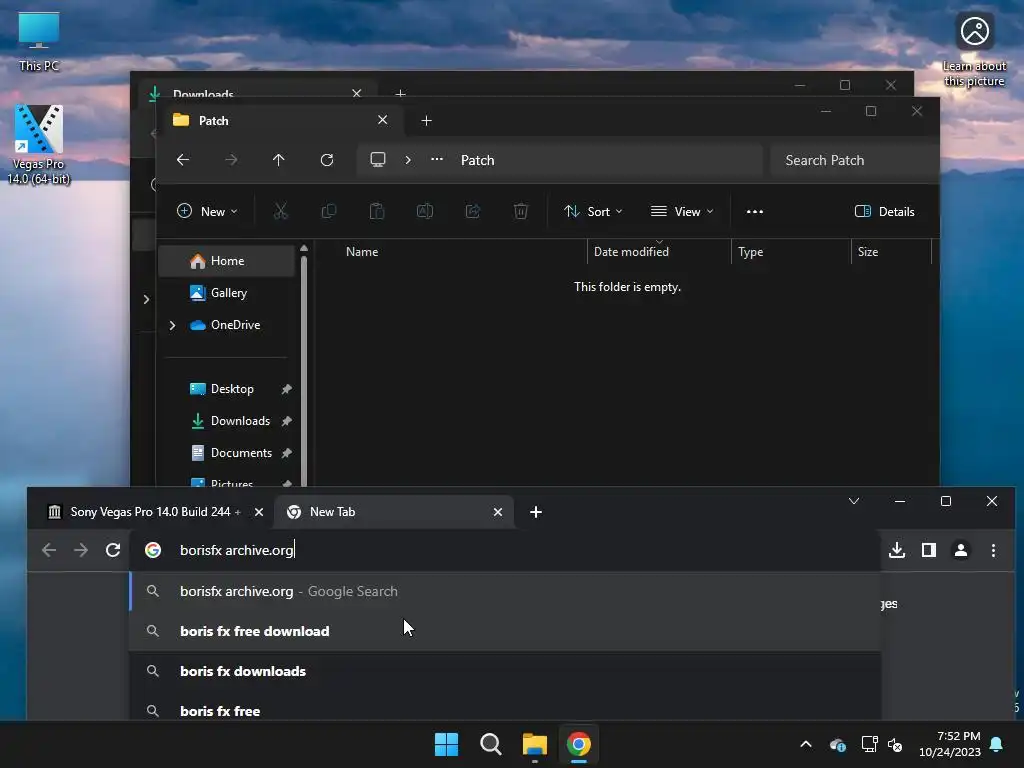This screenshot has width=1024, height=768.
Task: Switch to Sony Vegas Pro 14.0 Chrome tab
Action: point(155,512)
